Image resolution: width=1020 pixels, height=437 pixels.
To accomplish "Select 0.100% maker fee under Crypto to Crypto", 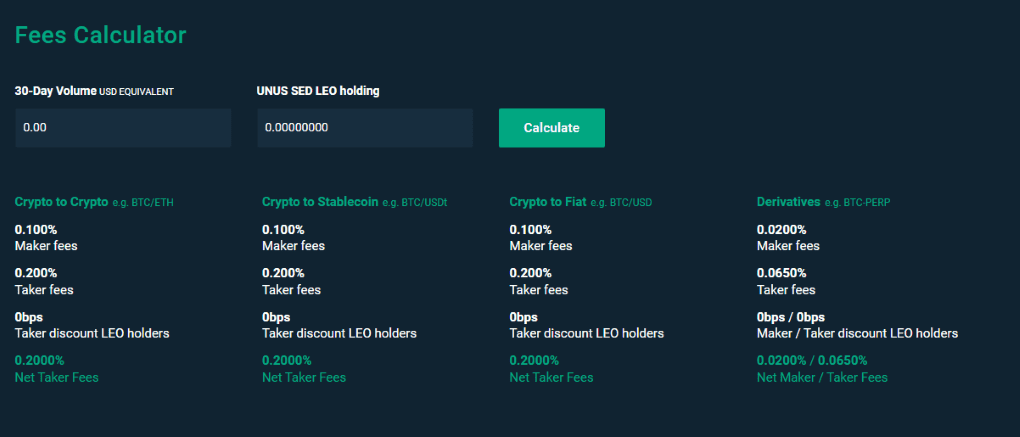I will (x=36, y=230).
